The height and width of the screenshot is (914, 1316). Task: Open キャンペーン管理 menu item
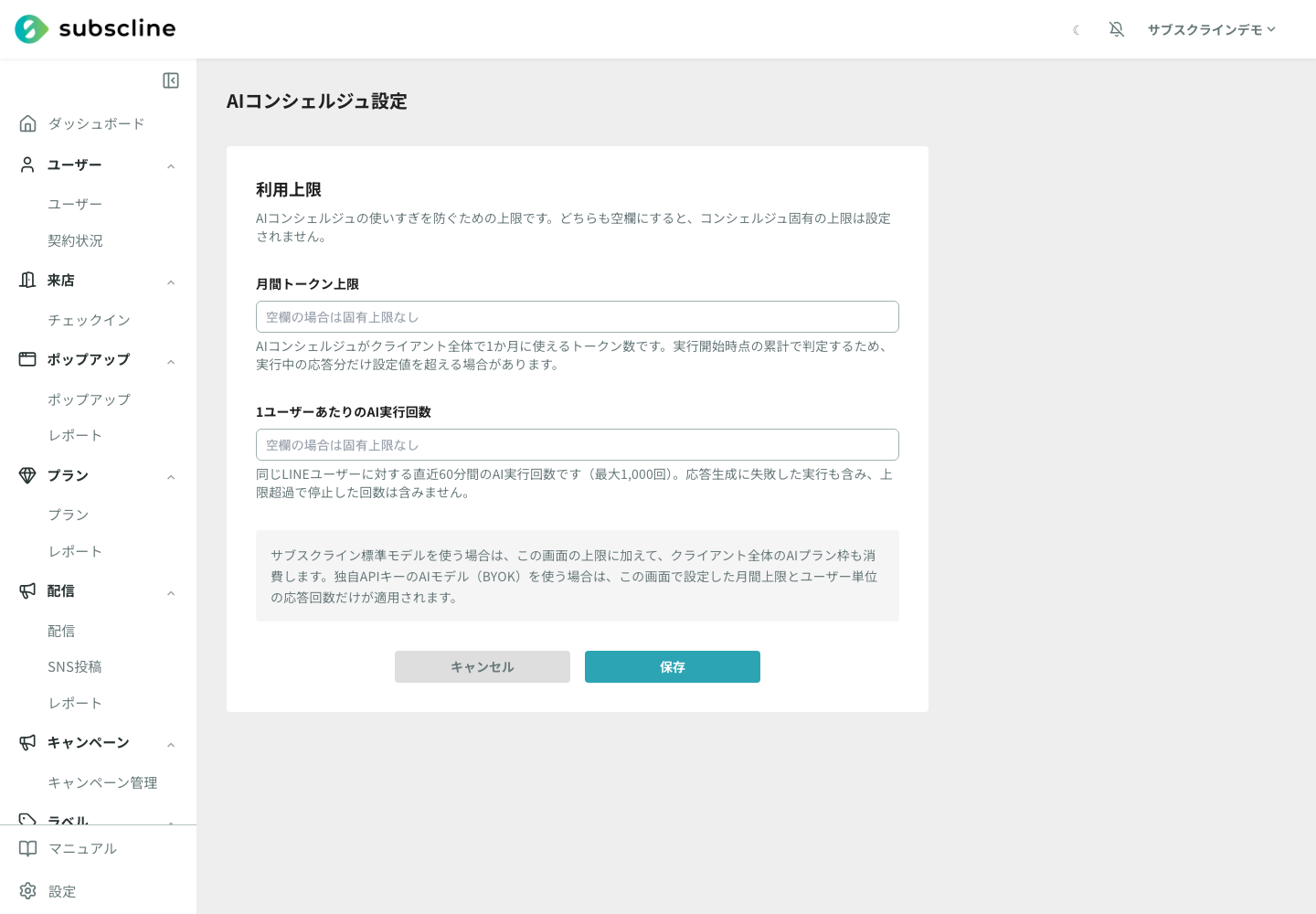click(x=102, y=782)
